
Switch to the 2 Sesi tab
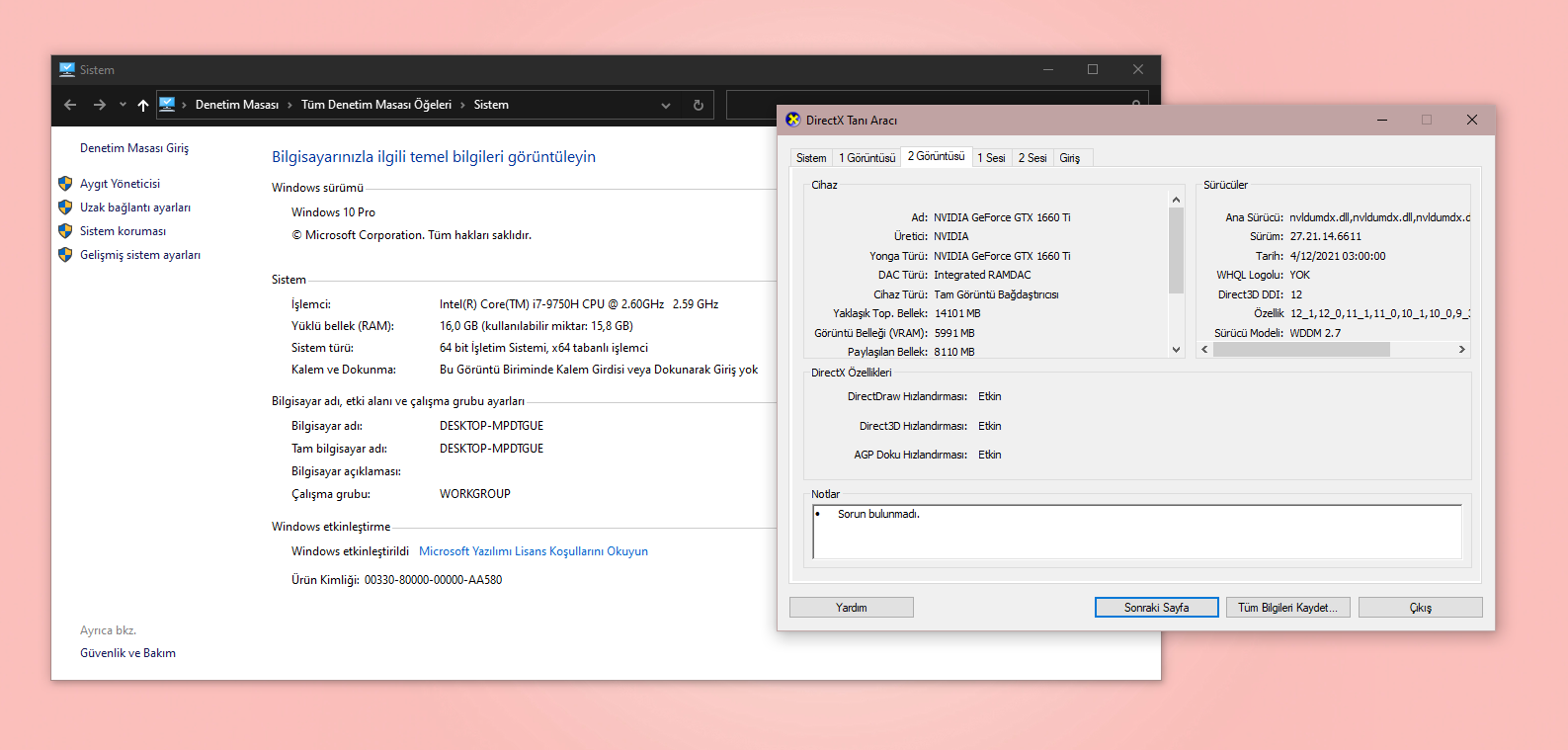point(1032,158)
